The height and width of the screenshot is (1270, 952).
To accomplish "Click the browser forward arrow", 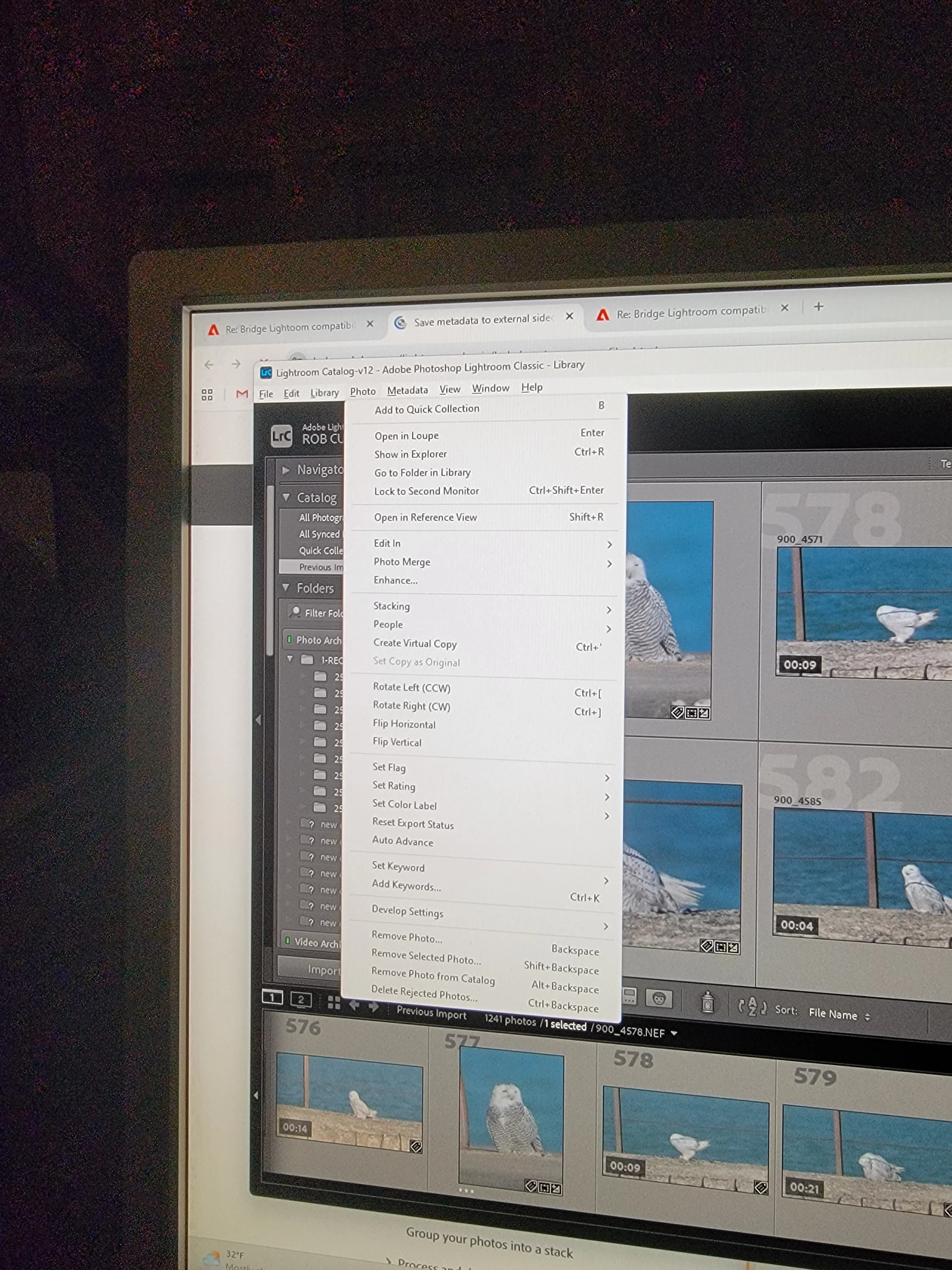I will (236, 364).
